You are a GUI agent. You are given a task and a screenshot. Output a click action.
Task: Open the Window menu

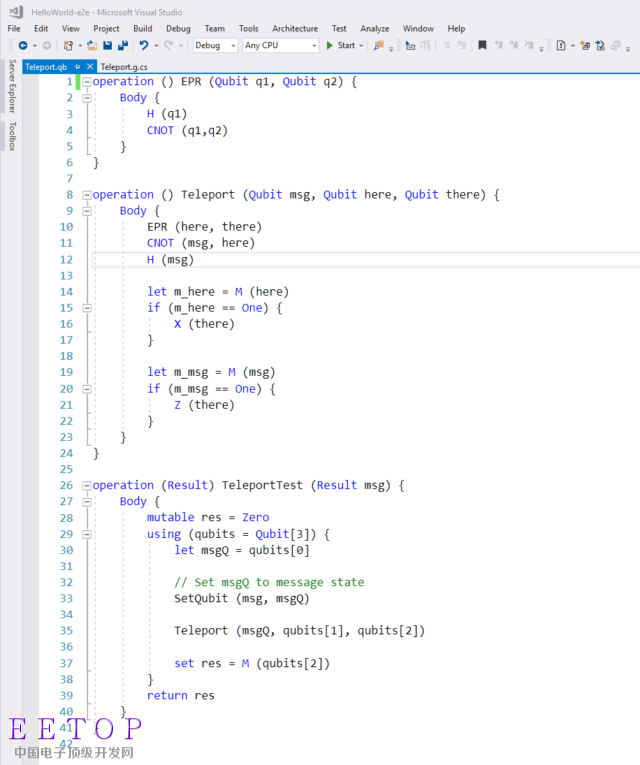[x=418, y=29]
